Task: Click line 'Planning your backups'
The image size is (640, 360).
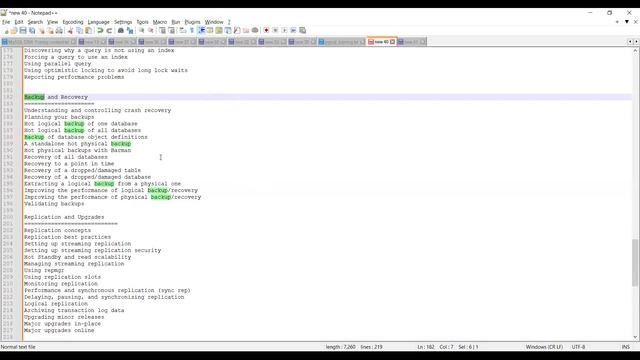Action: tap(59, 117)
